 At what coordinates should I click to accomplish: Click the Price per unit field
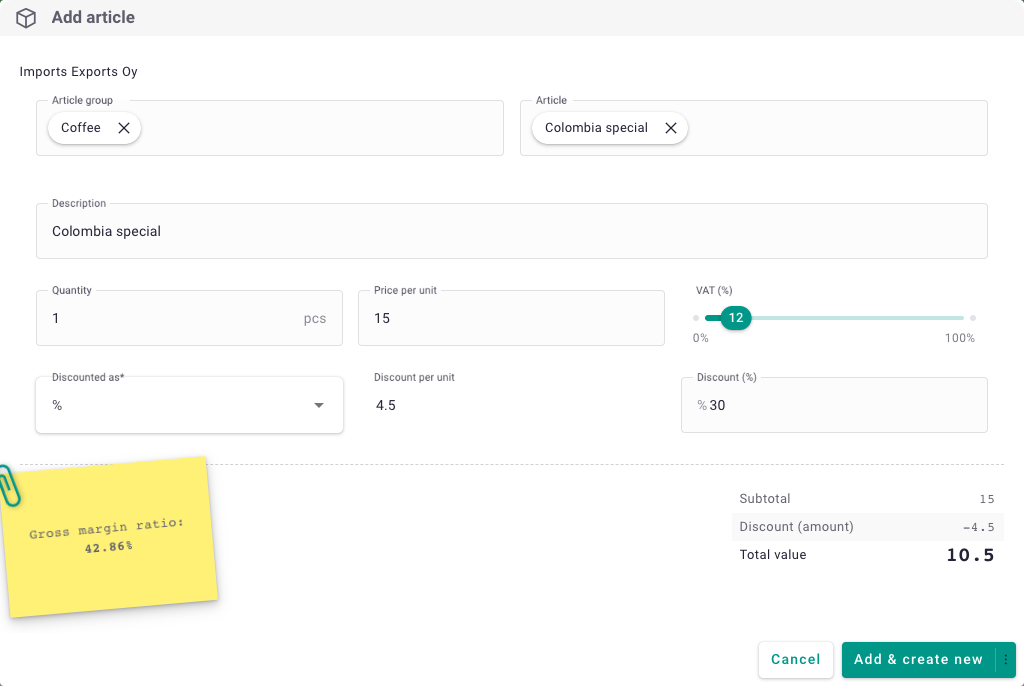pos(511,319)
